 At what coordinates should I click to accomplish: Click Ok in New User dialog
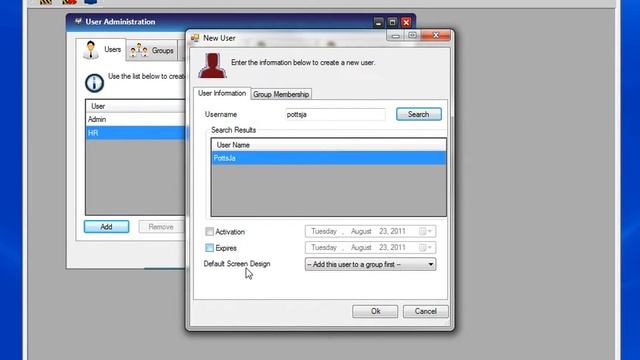[x=375, y=311]
